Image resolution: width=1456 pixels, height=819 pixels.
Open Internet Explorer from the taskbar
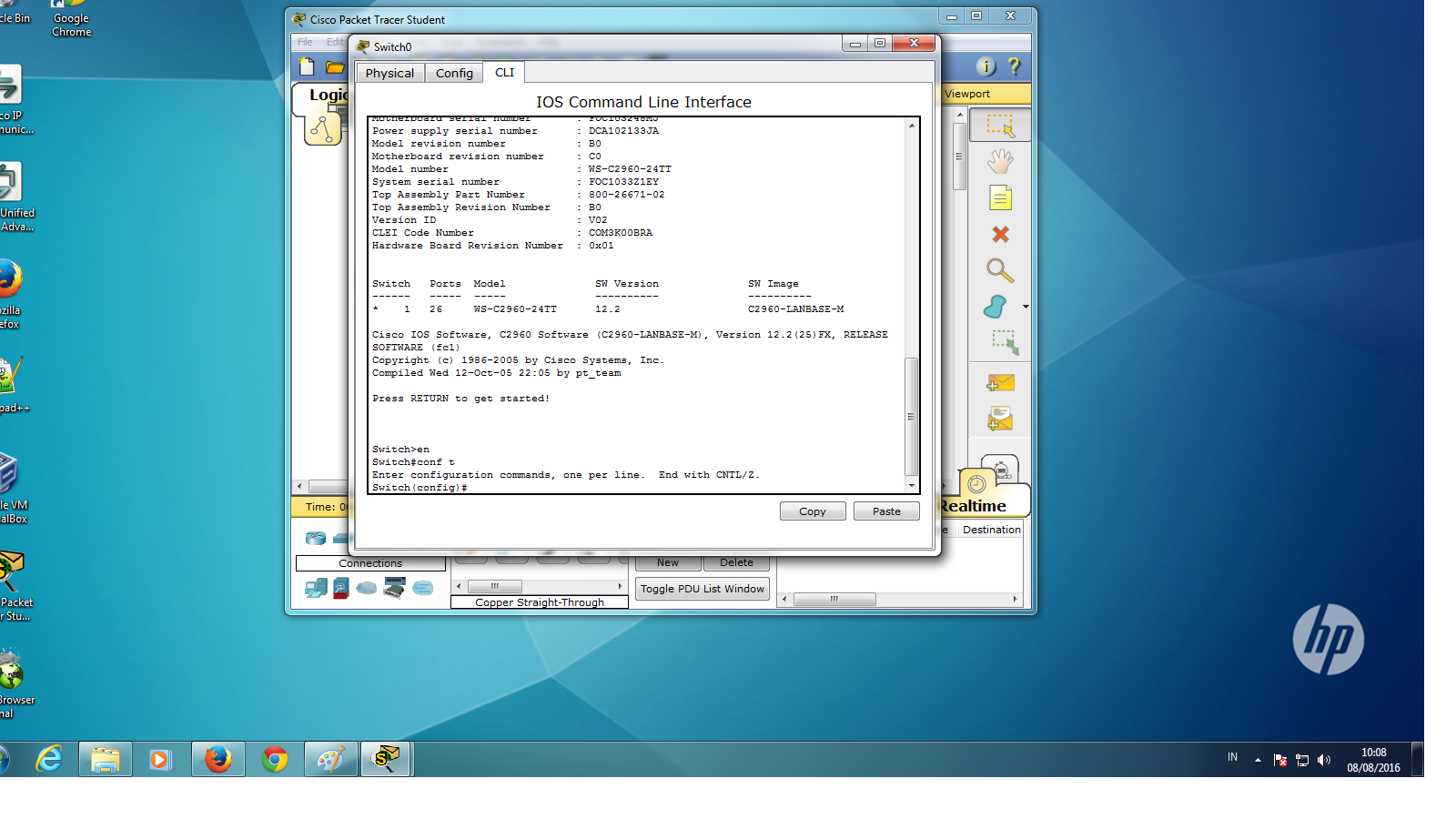point(49,759)
